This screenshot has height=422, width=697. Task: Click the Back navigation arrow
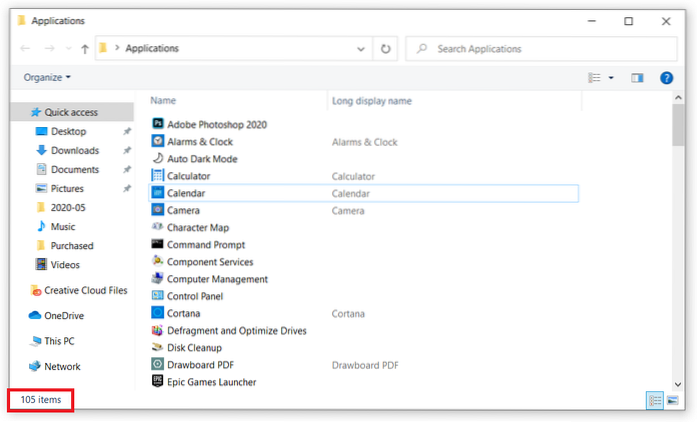tap(25, 48)
